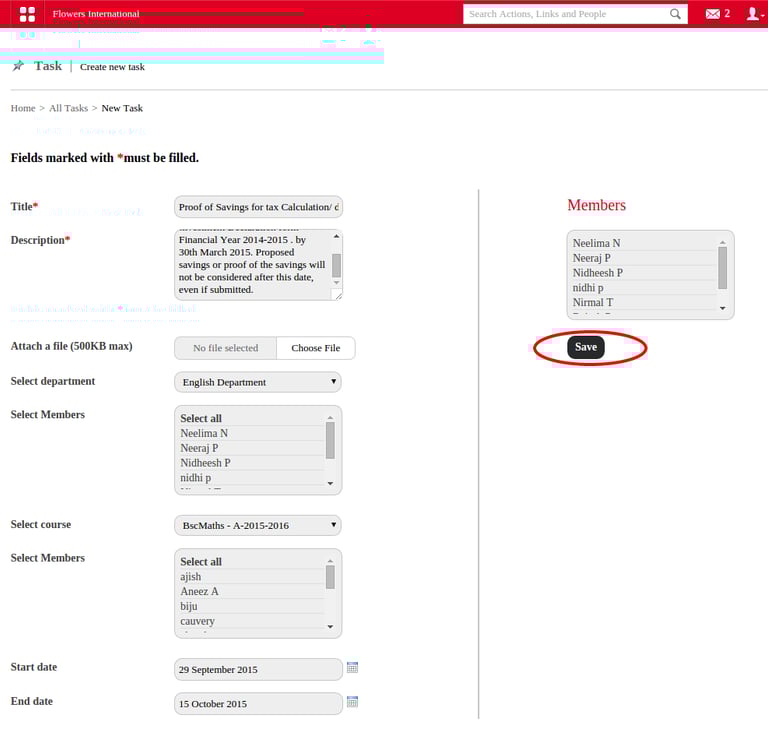Select cauvery in course members list
768x729 pixels.
coord(252,621)
